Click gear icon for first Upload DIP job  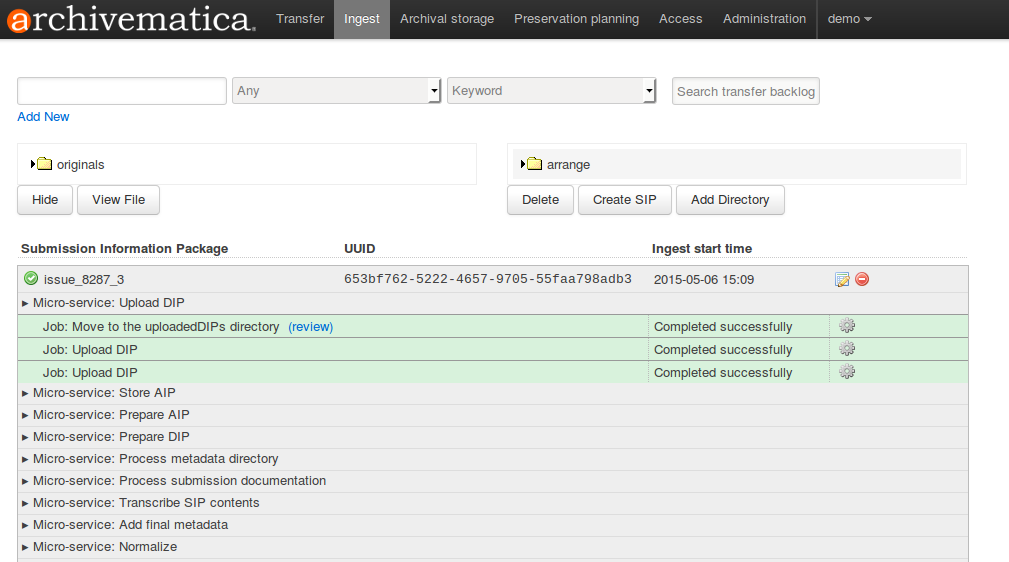point(847,349)
